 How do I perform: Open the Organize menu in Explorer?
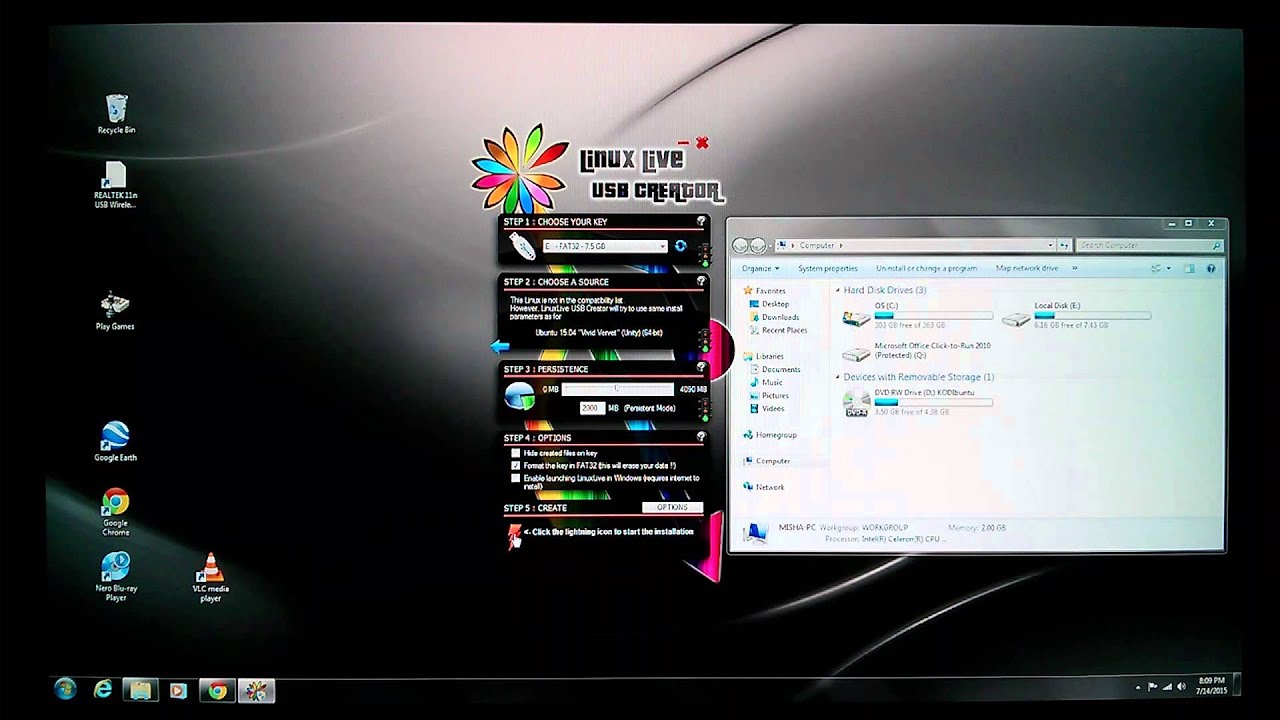click(759, 268)
